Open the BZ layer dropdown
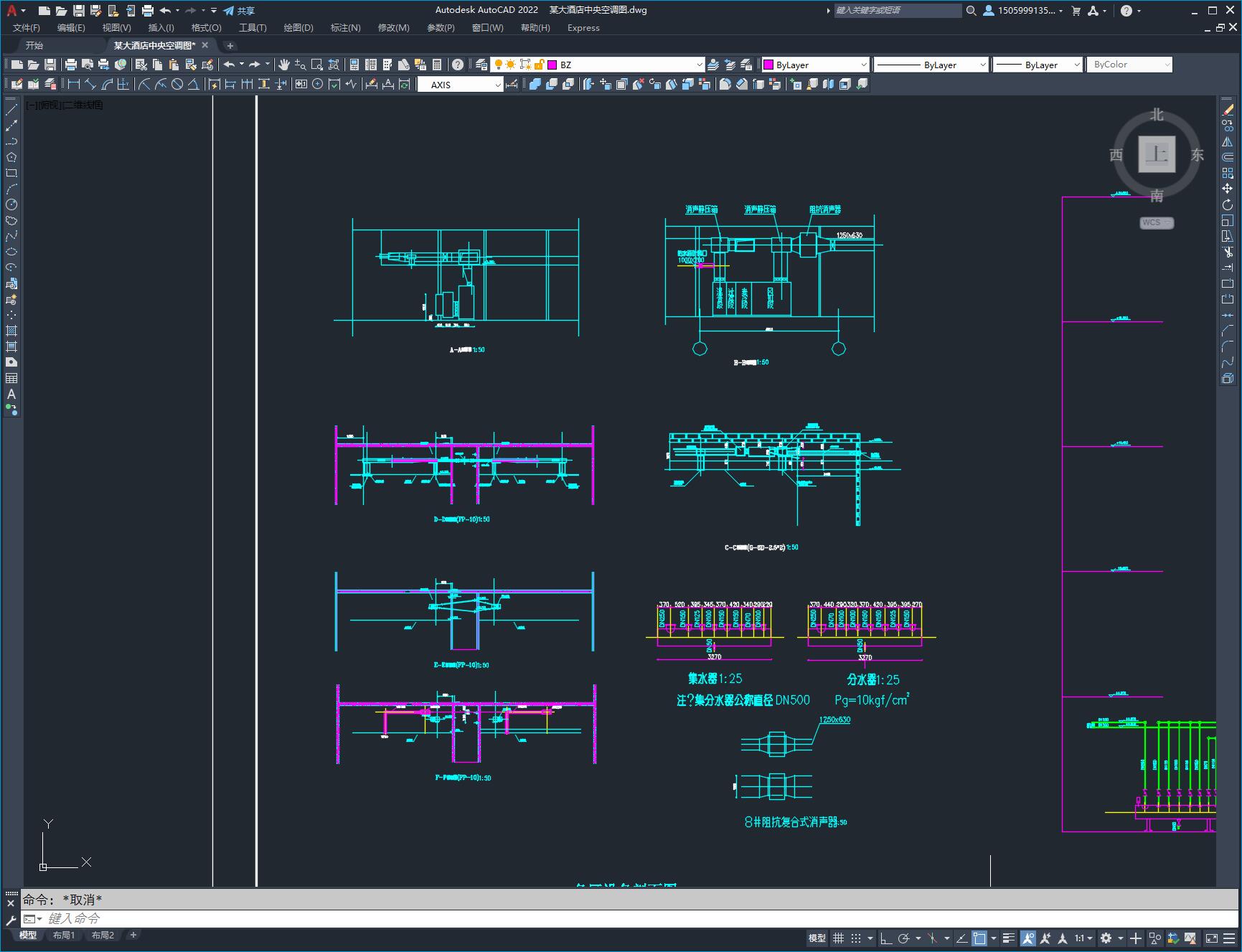1242x952 pixels. pos(699,65)
